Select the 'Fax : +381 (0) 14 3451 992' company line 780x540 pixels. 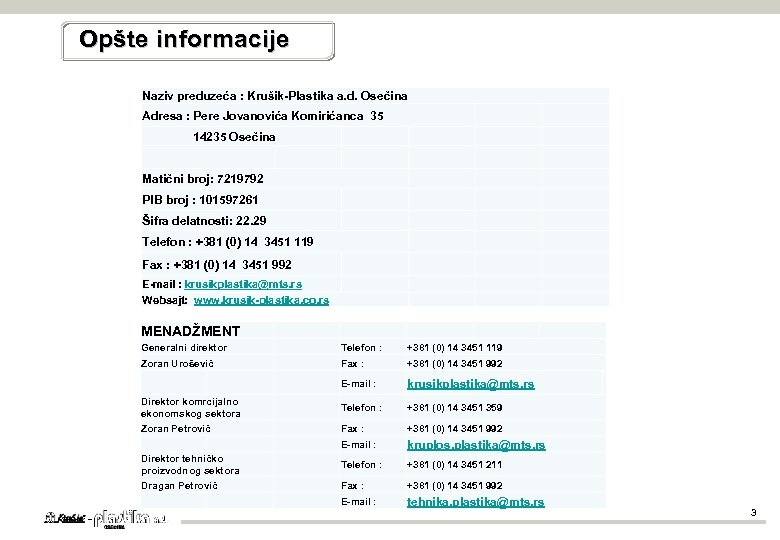[216, 265]
